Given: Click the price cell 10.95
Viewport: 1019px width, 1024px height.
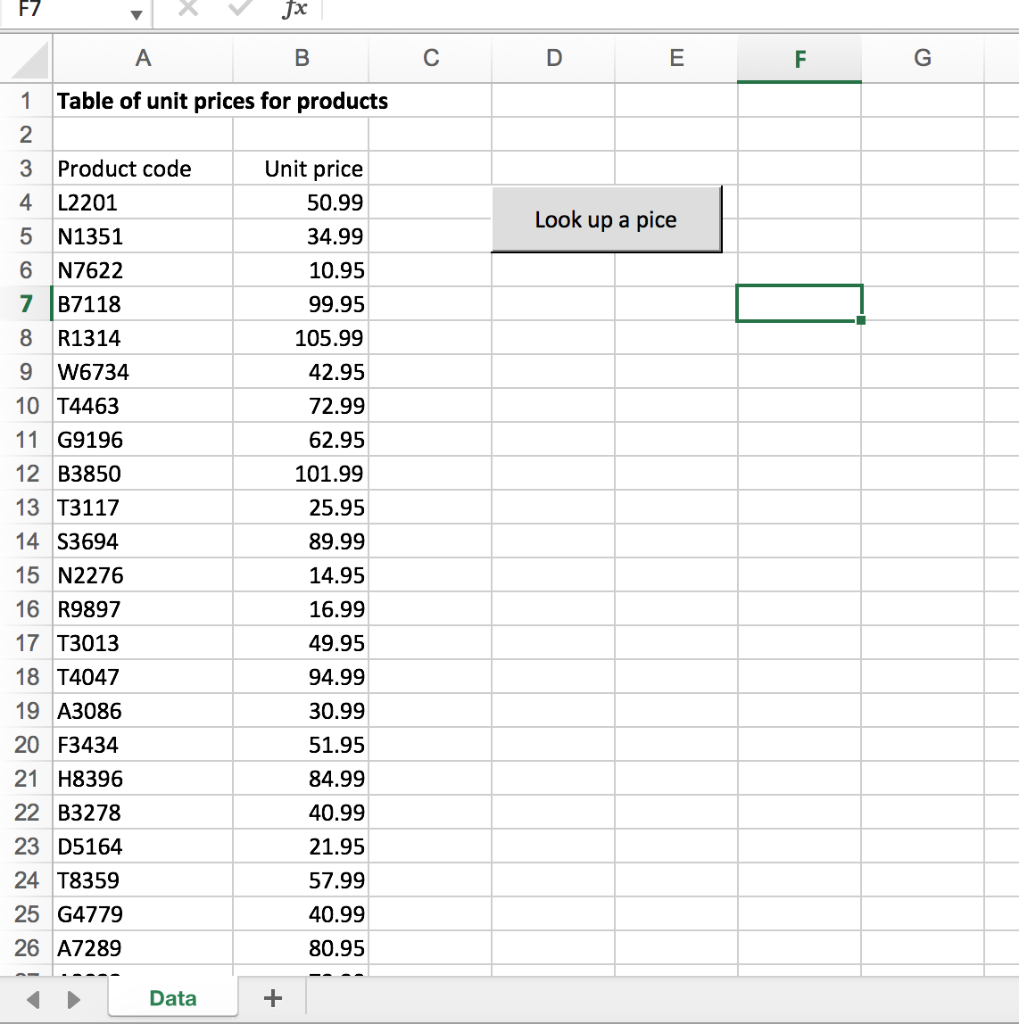Looking at the screenshot, I should click(x=301, y=270).
